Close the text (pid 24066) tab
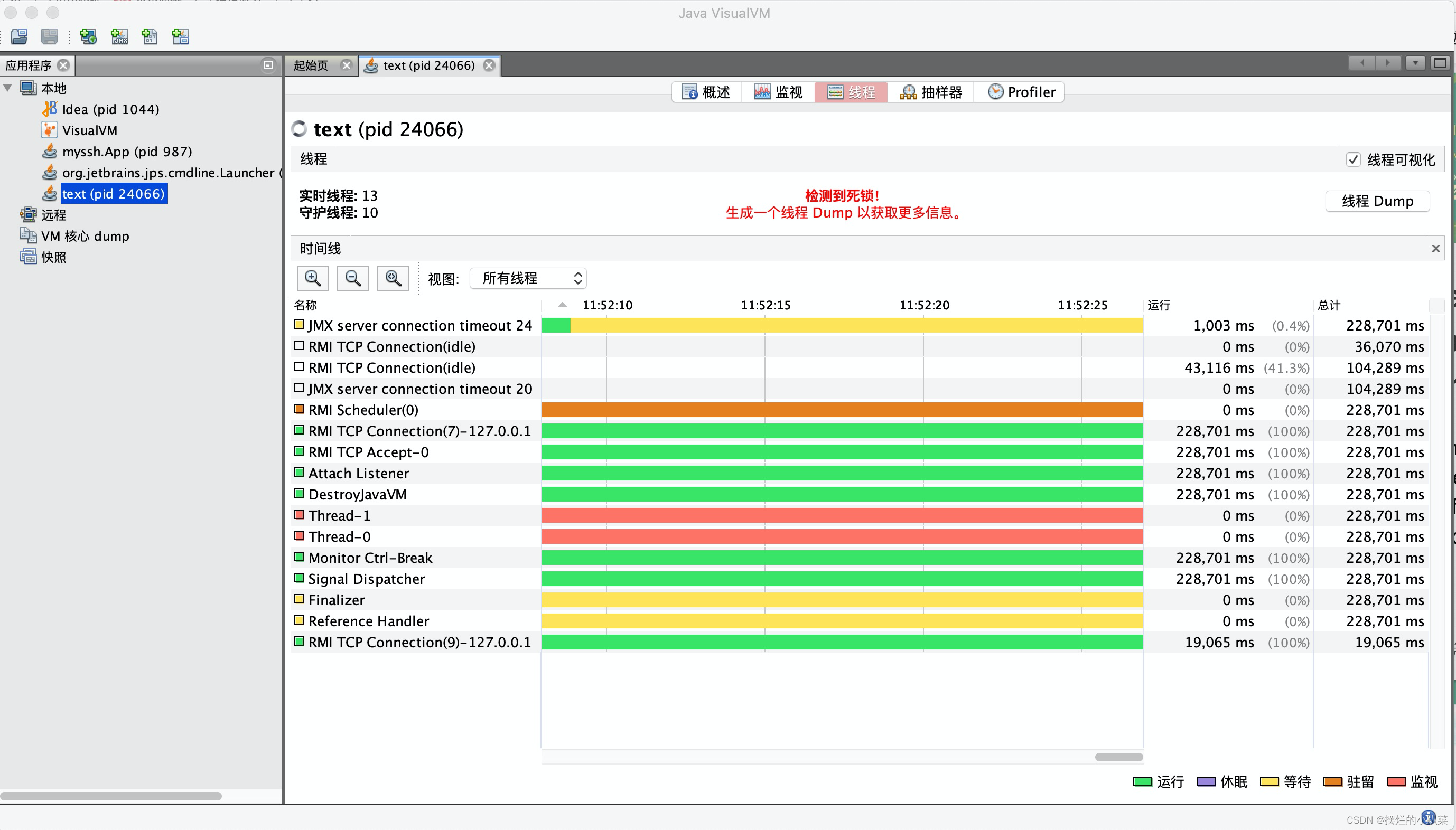The height and width of the screenshot is (830, 1456). (489, 65)
